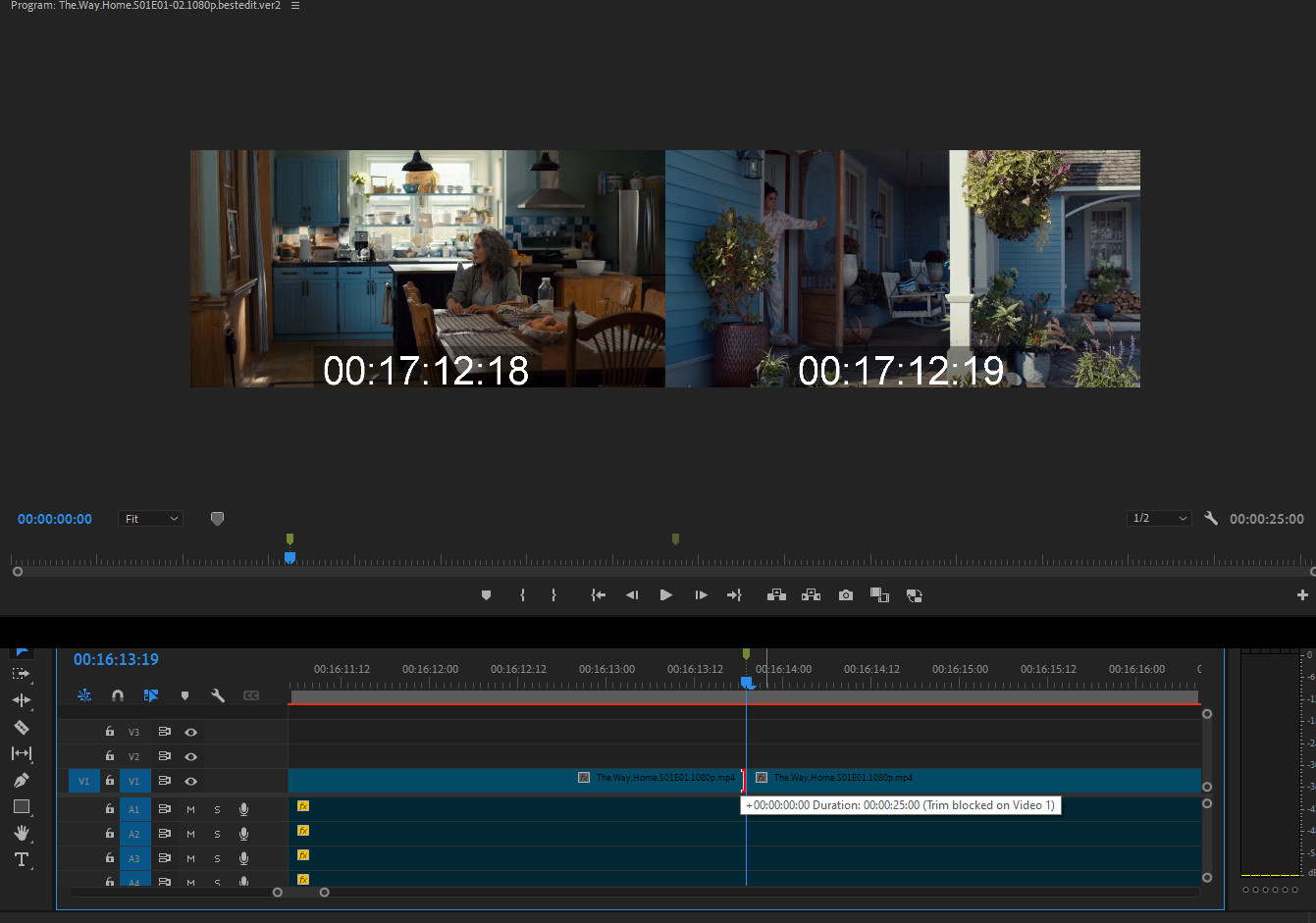Click the program monitor timecode 00:00:00:00

[55, 519]
